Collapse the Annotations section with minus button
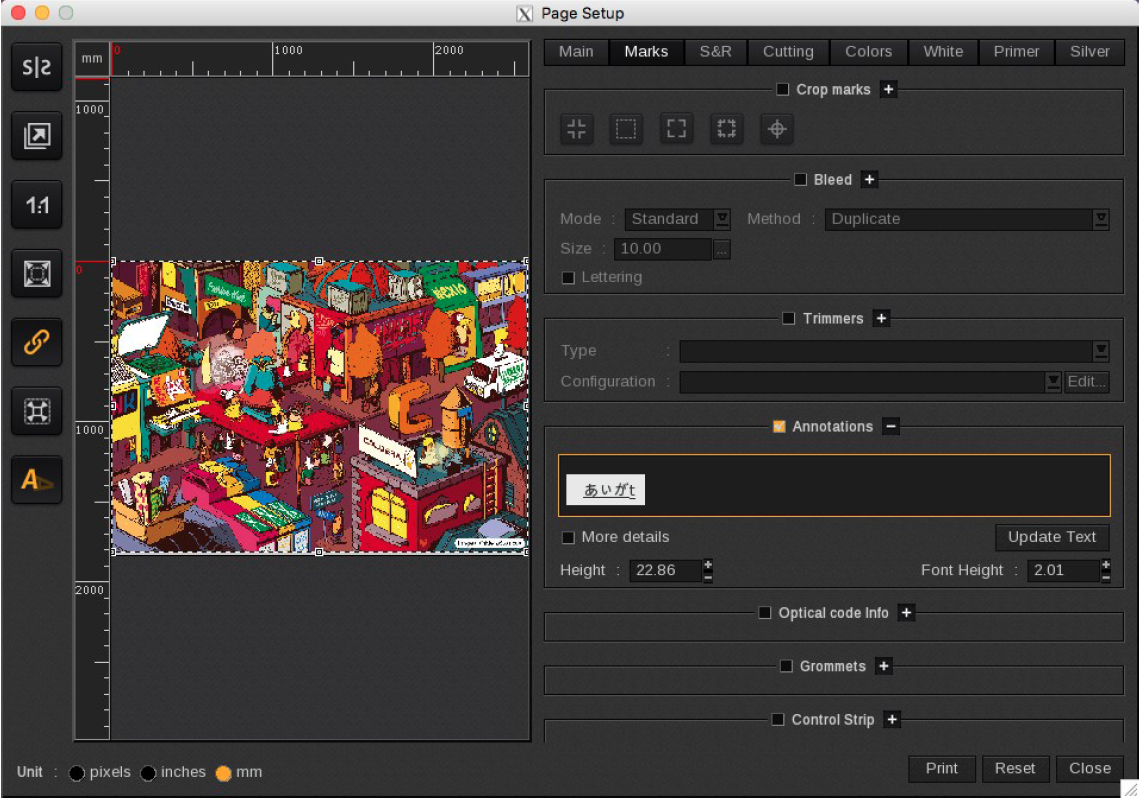 [891, 427]
